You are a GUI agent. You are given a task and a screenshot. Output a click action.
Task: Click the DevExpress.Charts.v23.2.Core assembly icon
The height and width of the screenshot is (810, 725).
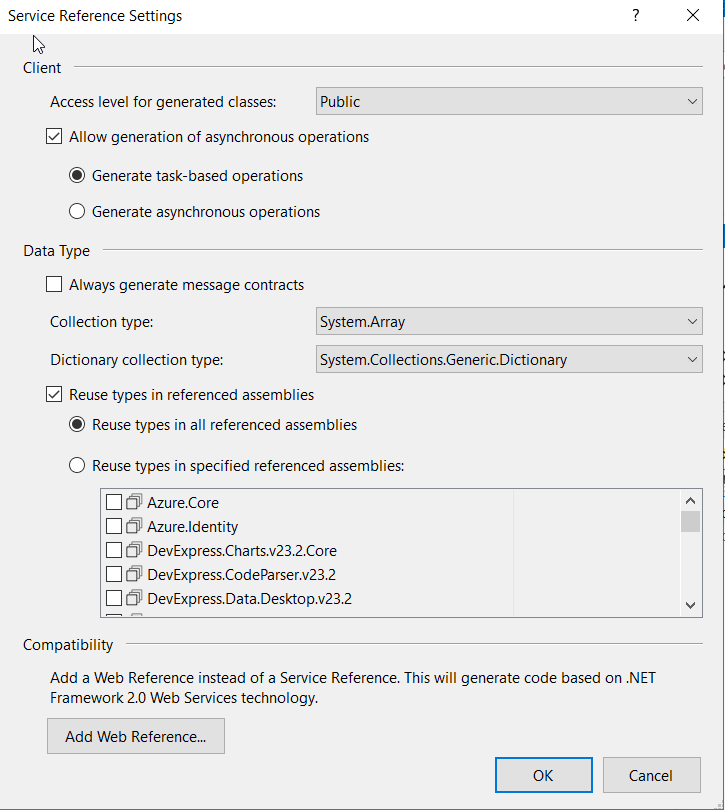click(135, 550)
